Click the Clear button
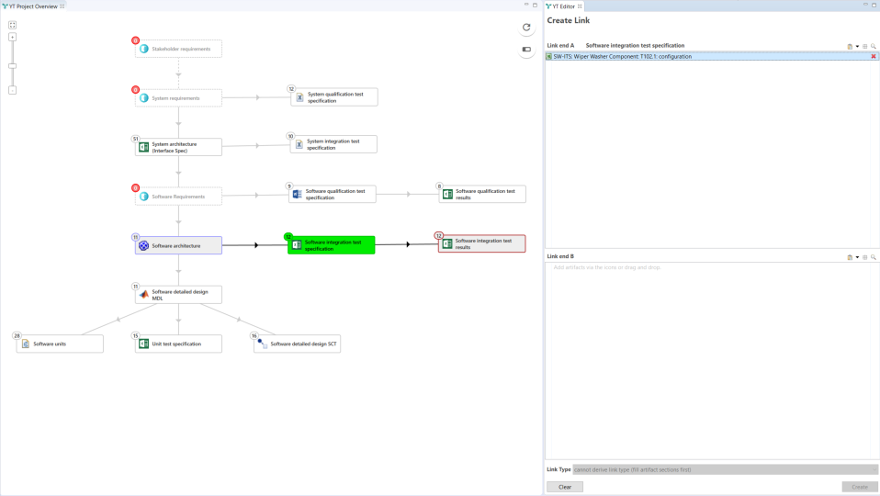 (x=565, y=487)
